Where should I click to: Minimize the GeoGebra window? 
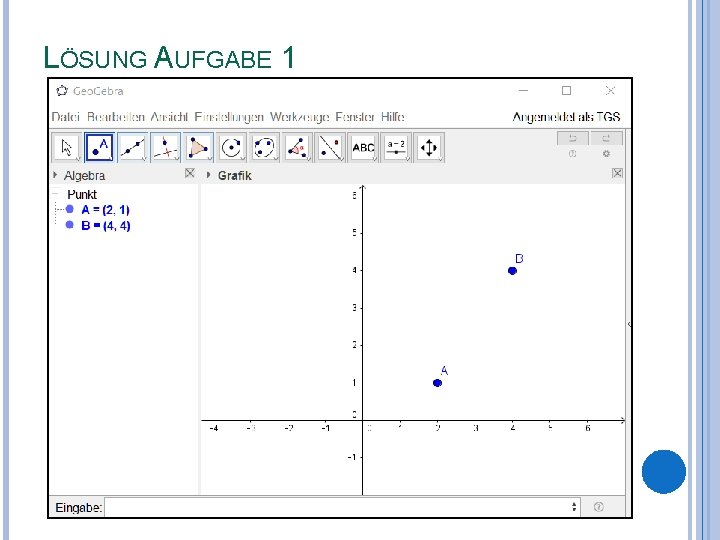523,90
